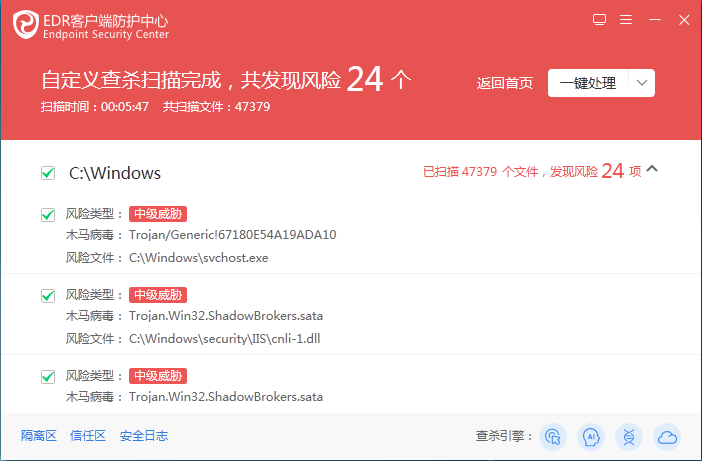Uncheck the cnli-1.dll threat checkbox
The image size is (702, 461).
[48, 296]
